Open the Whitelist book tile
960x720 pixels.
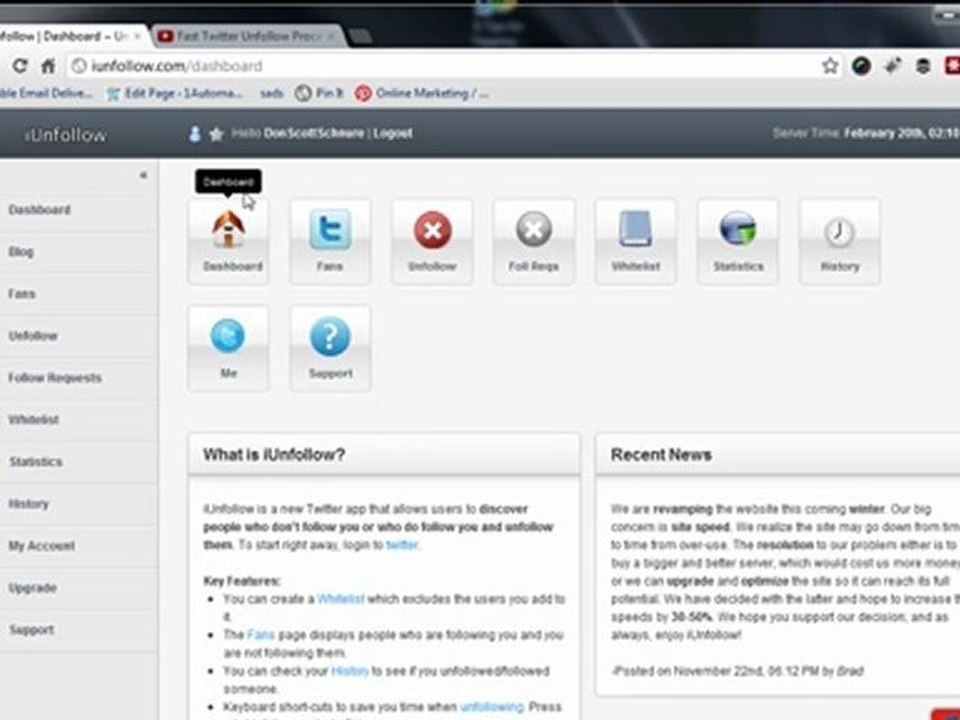tap(636, 241)
